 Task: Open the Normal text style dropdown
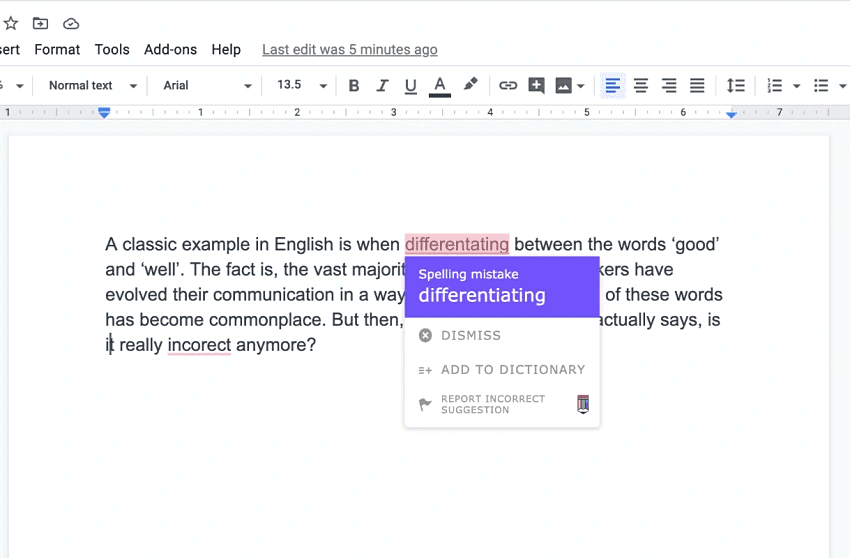coord(93,85)
